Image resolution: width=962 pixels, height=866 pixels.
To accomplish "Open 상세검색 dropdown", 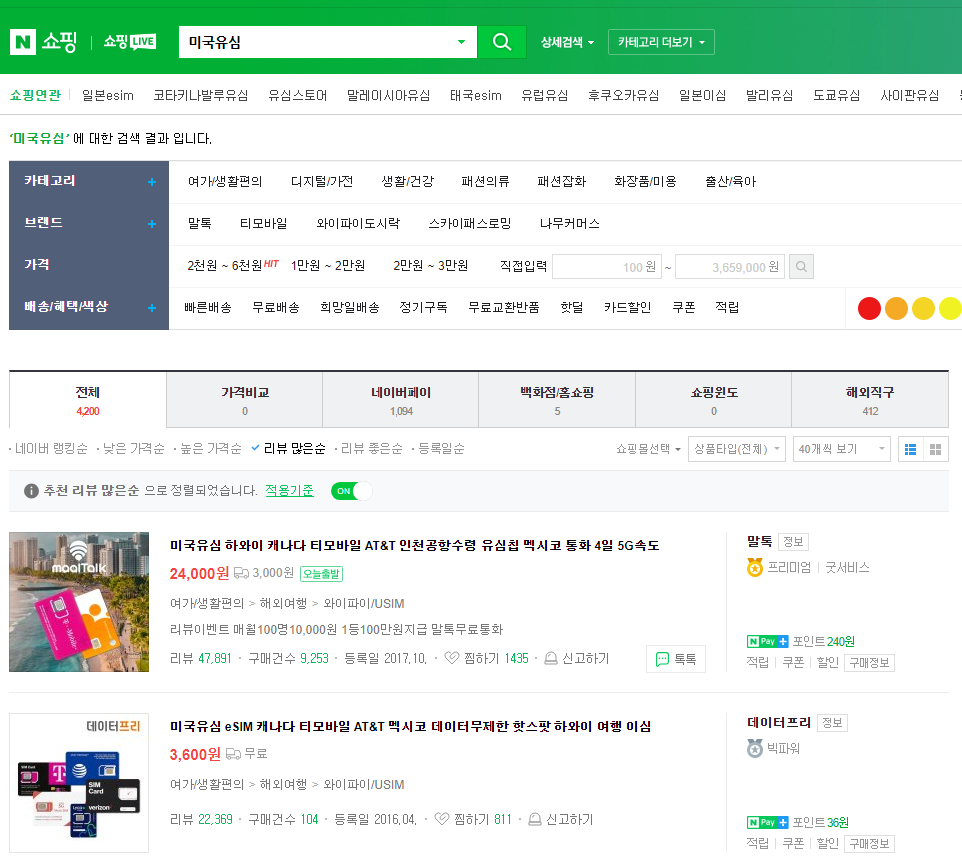I will [568, 42].
